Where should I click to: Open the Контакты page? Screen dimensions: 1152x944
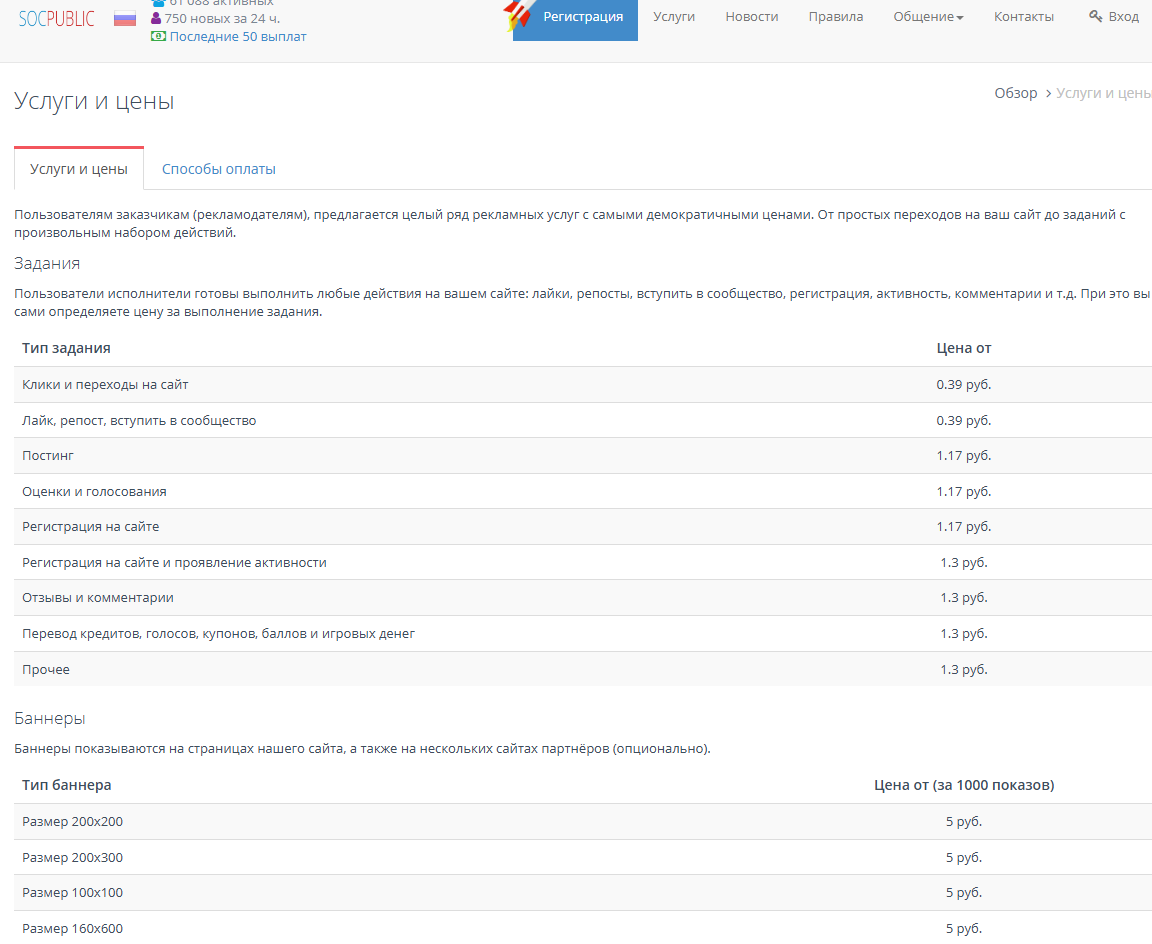(1023, 16)
